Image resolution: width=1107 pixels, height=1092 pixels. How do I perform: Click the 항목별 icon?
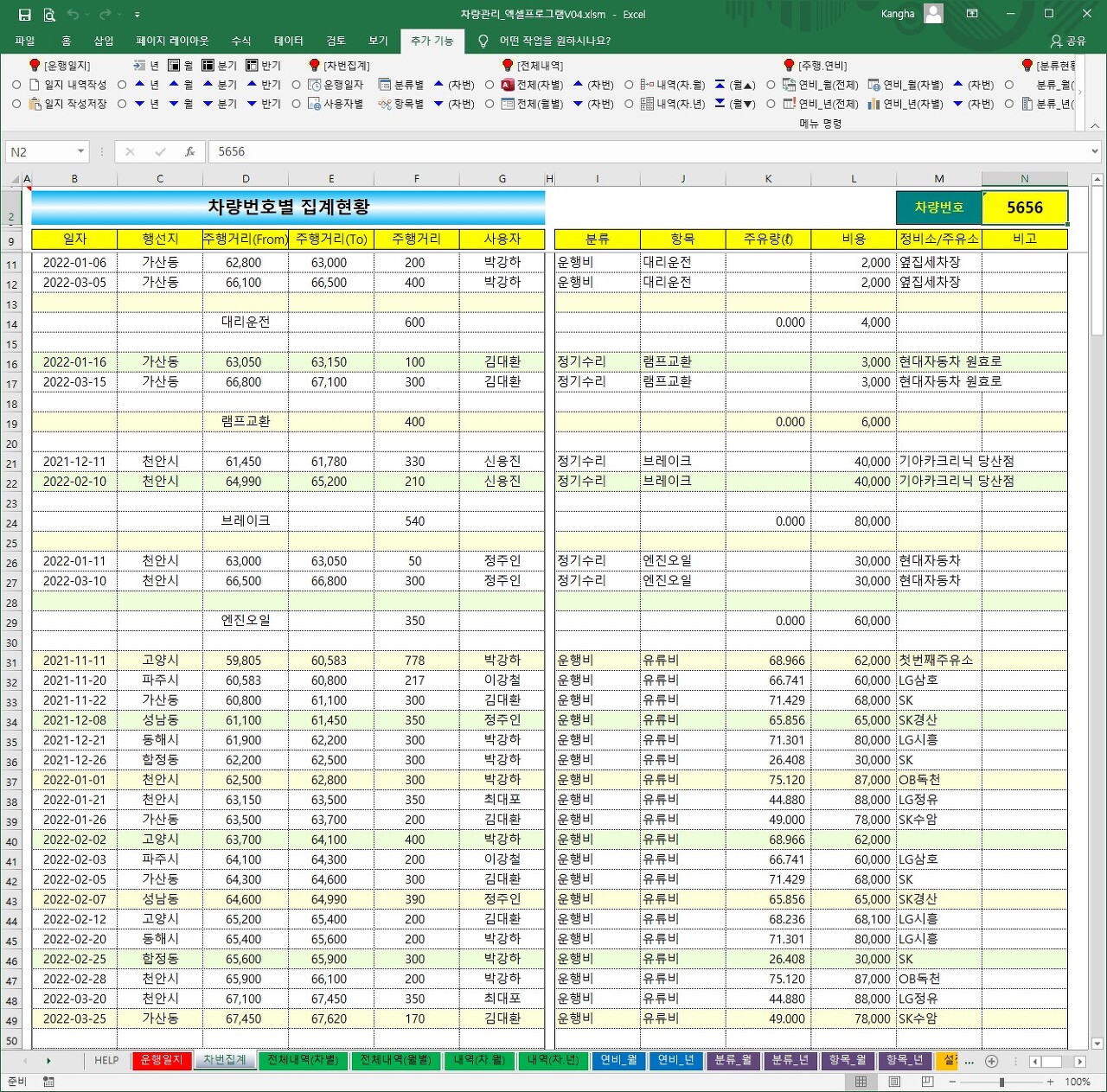[385, 104]
